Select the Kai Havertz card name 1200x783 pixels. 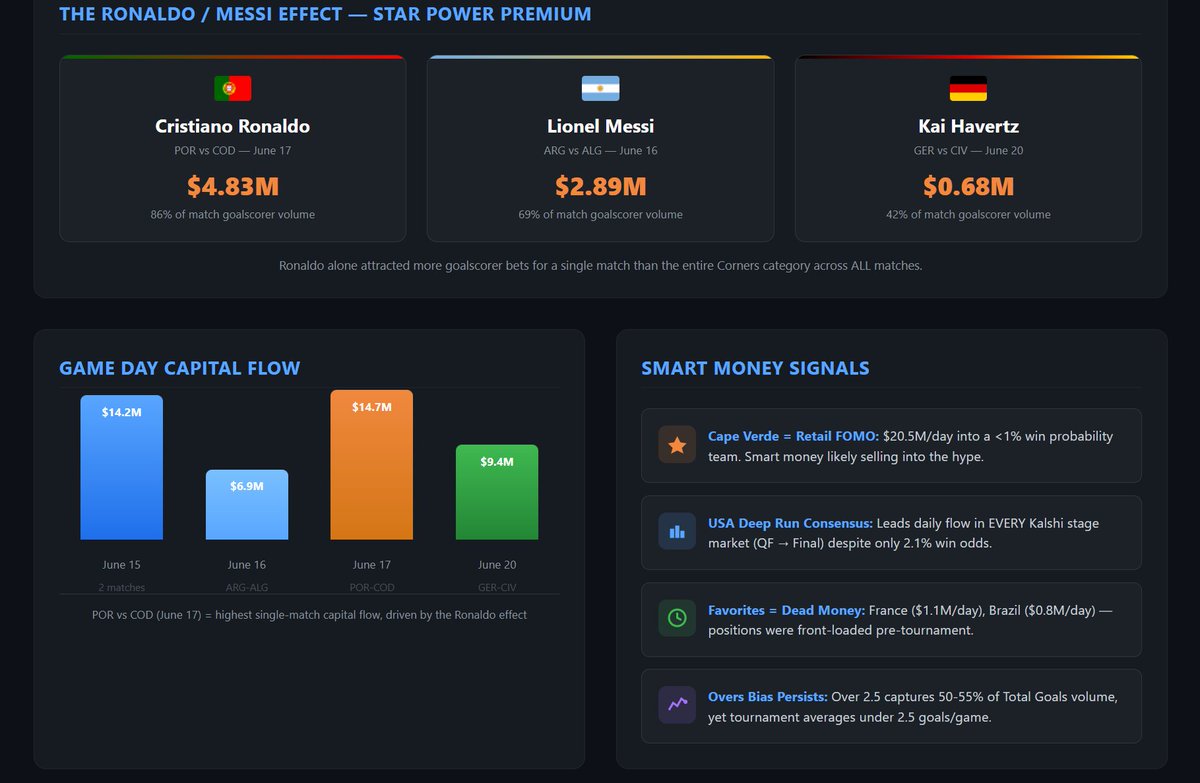[968, 126]
